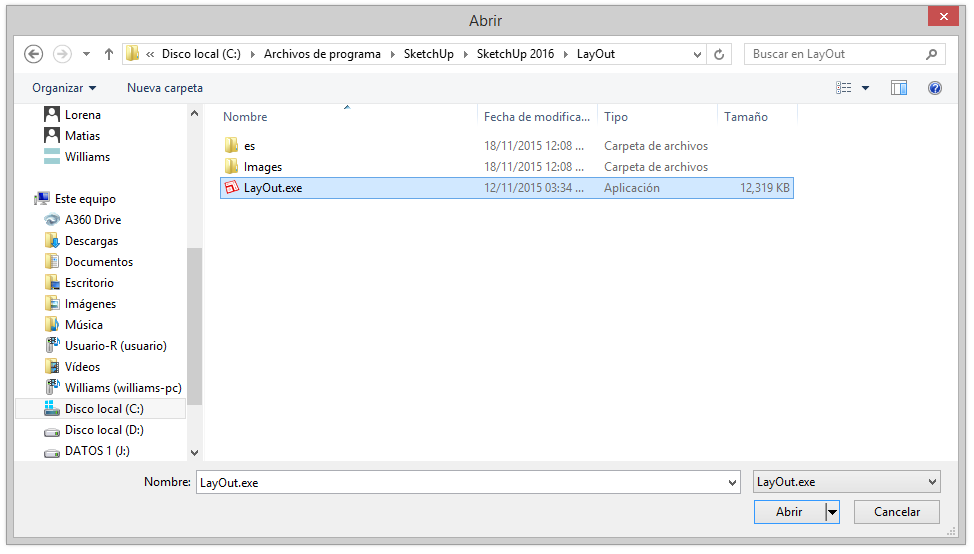974x554 pixels.
Task: Open help with blue question icon
Action: click(935, 88)
